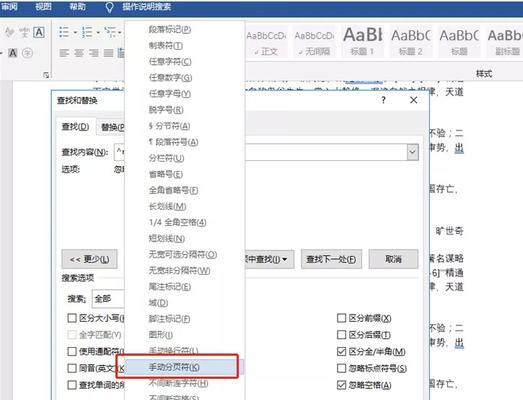Click the character border A icon
Image resolution: width=523 pixels, height=400 pixels.
(x=39, y=32)
